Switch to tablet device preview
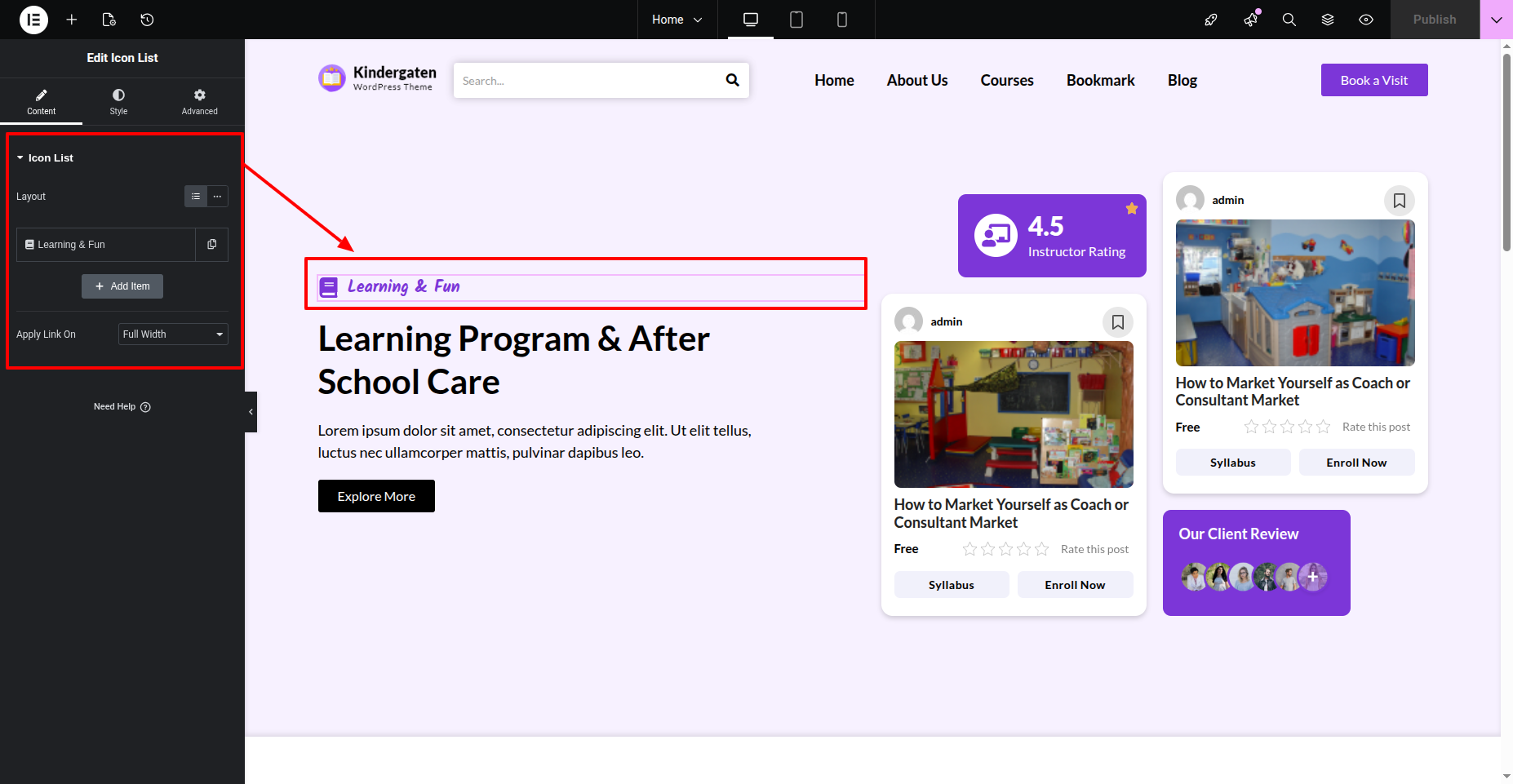 coord(796,20)
